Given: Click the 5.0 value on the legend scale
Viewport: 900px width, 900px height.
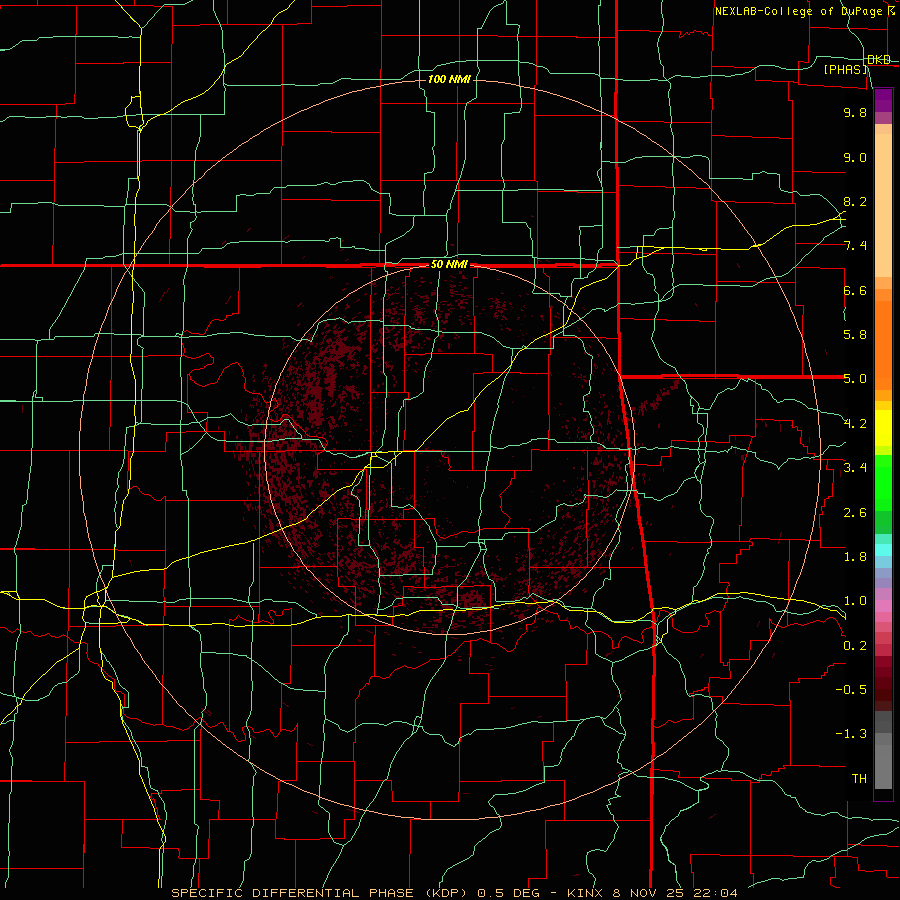Looking at the screenshot, I should [855, 379].
